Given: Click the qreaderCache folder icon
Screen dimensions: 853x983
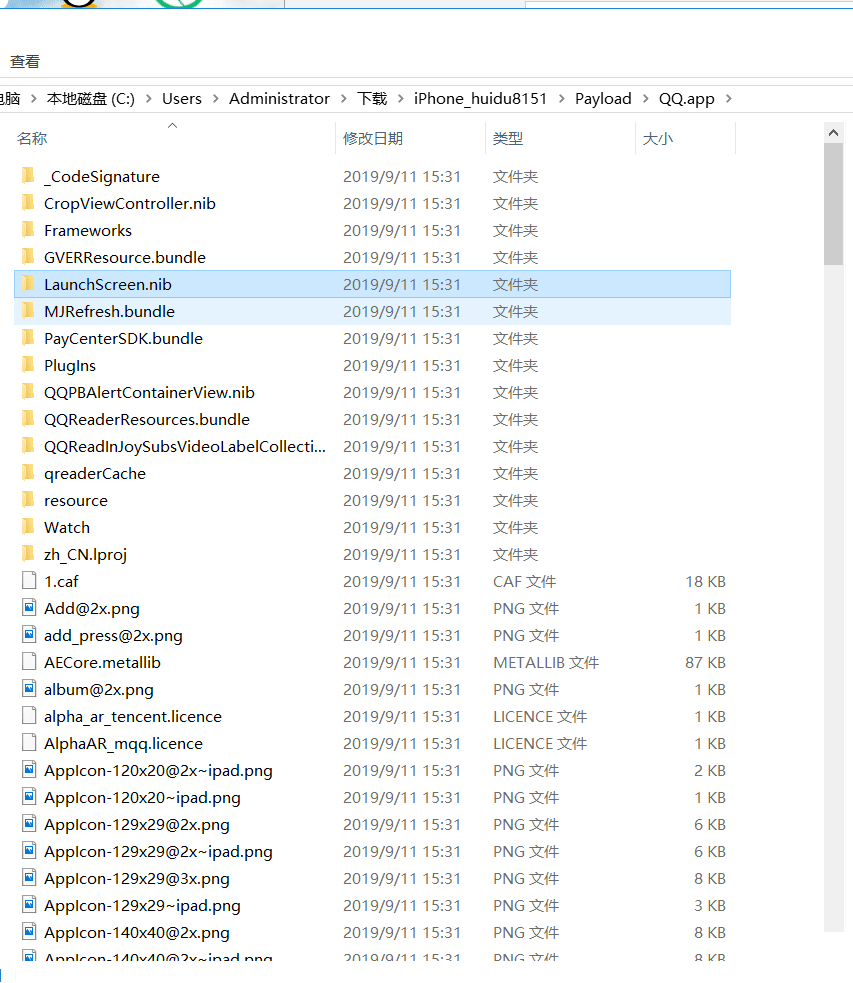Looking at the screenshot, I should (28, 472).
